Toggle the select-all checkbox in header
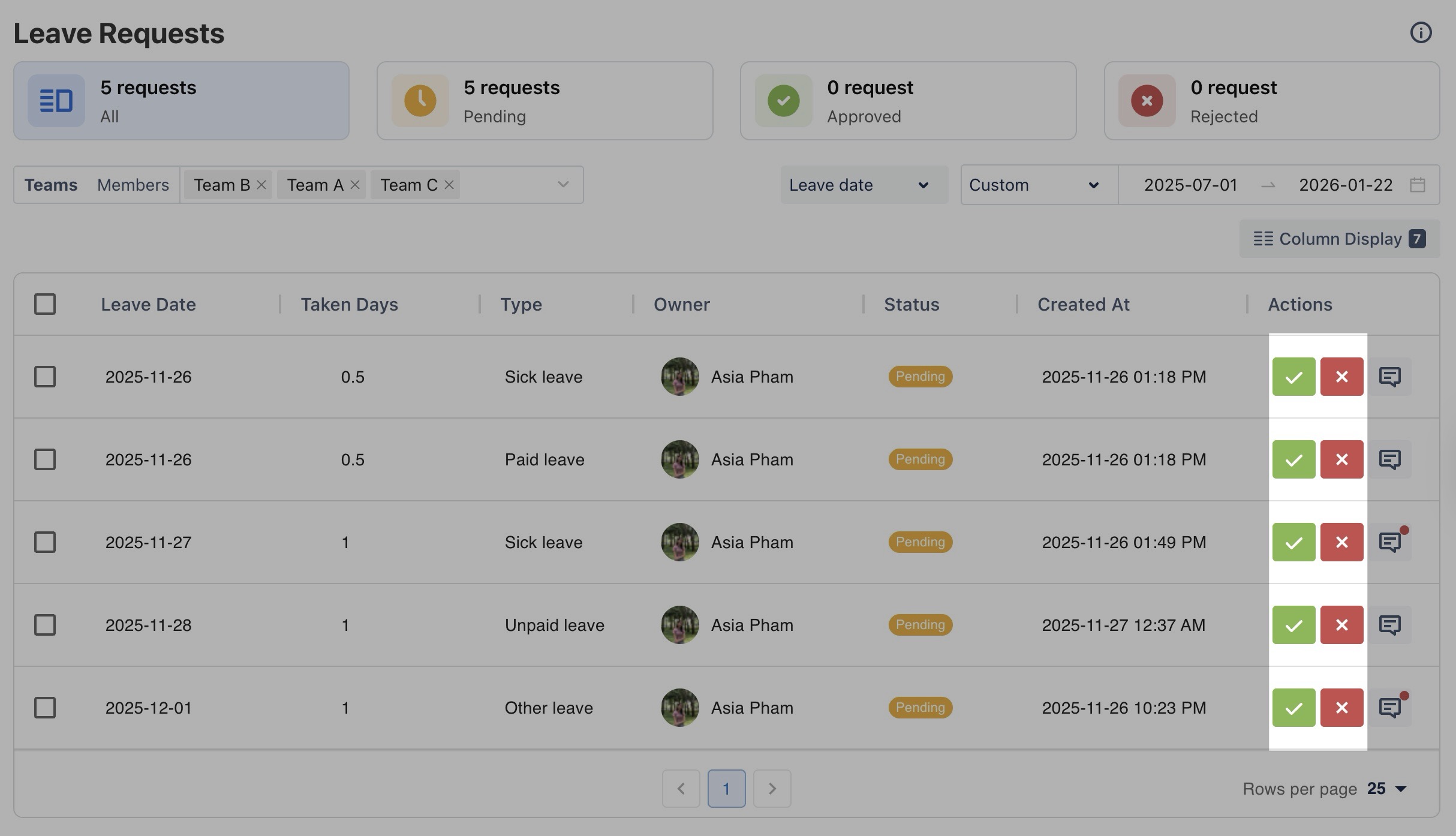Image resolution: width=1456 pixels, height=836 pixels. (45, 304)
